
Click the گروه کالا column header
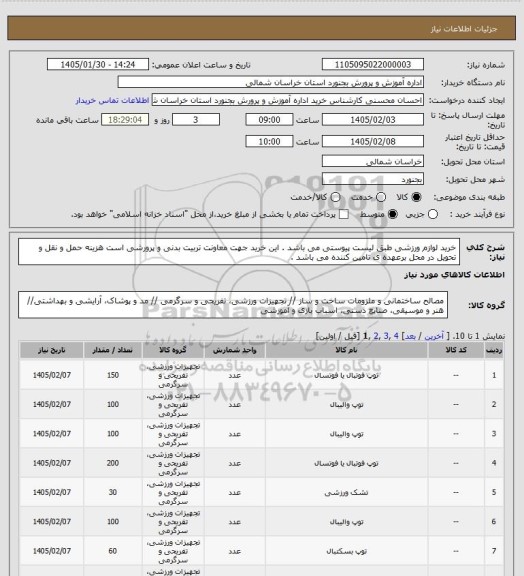[173, 350]
